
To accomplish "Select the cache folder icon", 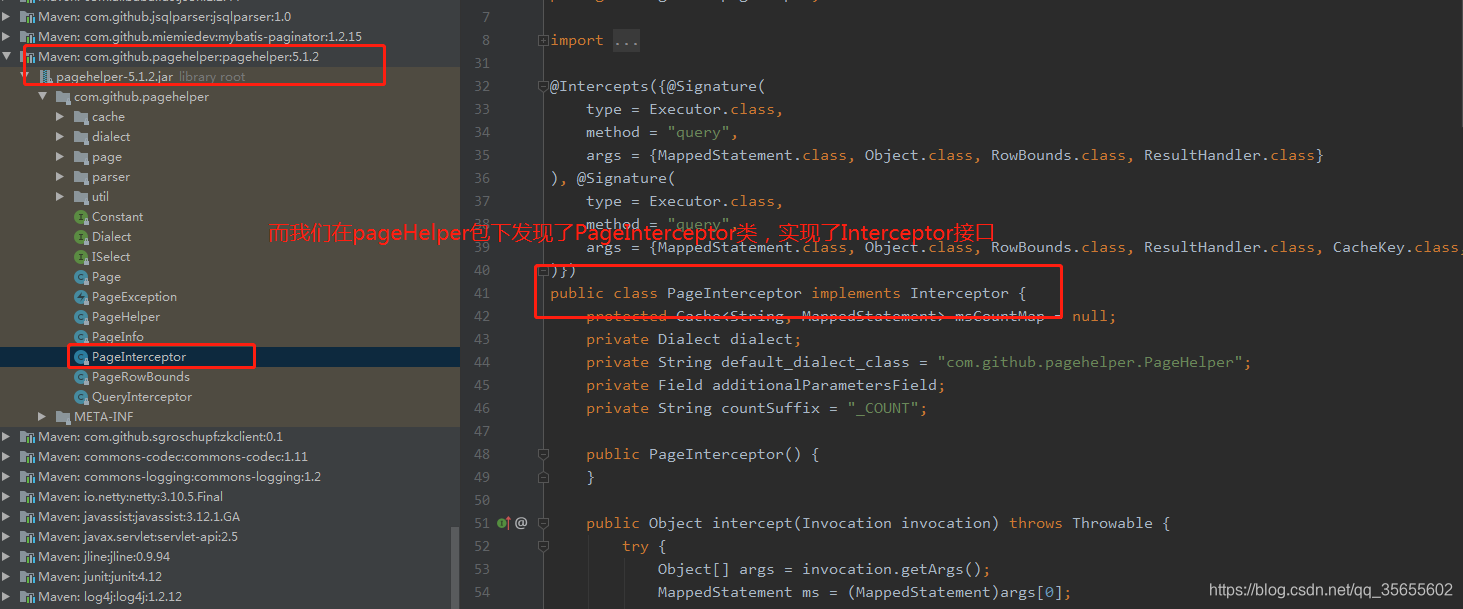I will [x=81, y=117].
